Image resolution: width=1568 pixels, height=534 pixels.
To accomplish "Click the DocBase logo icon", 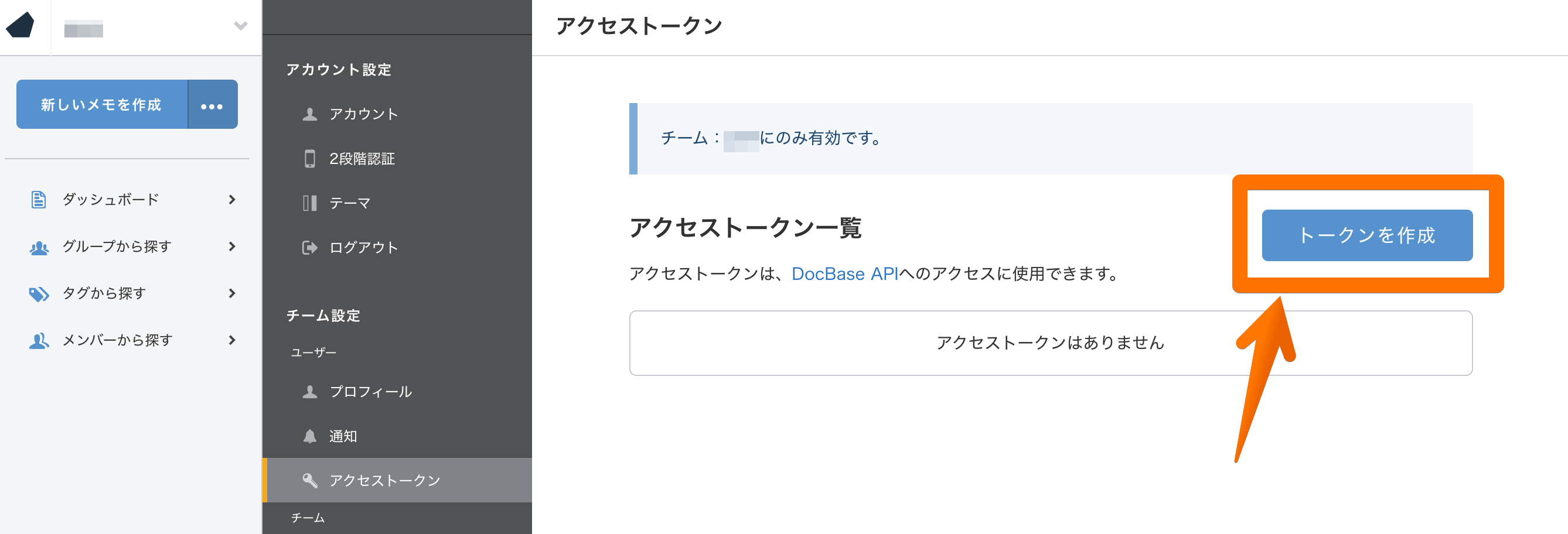I will pyautogui.click(x=21, y=26).
